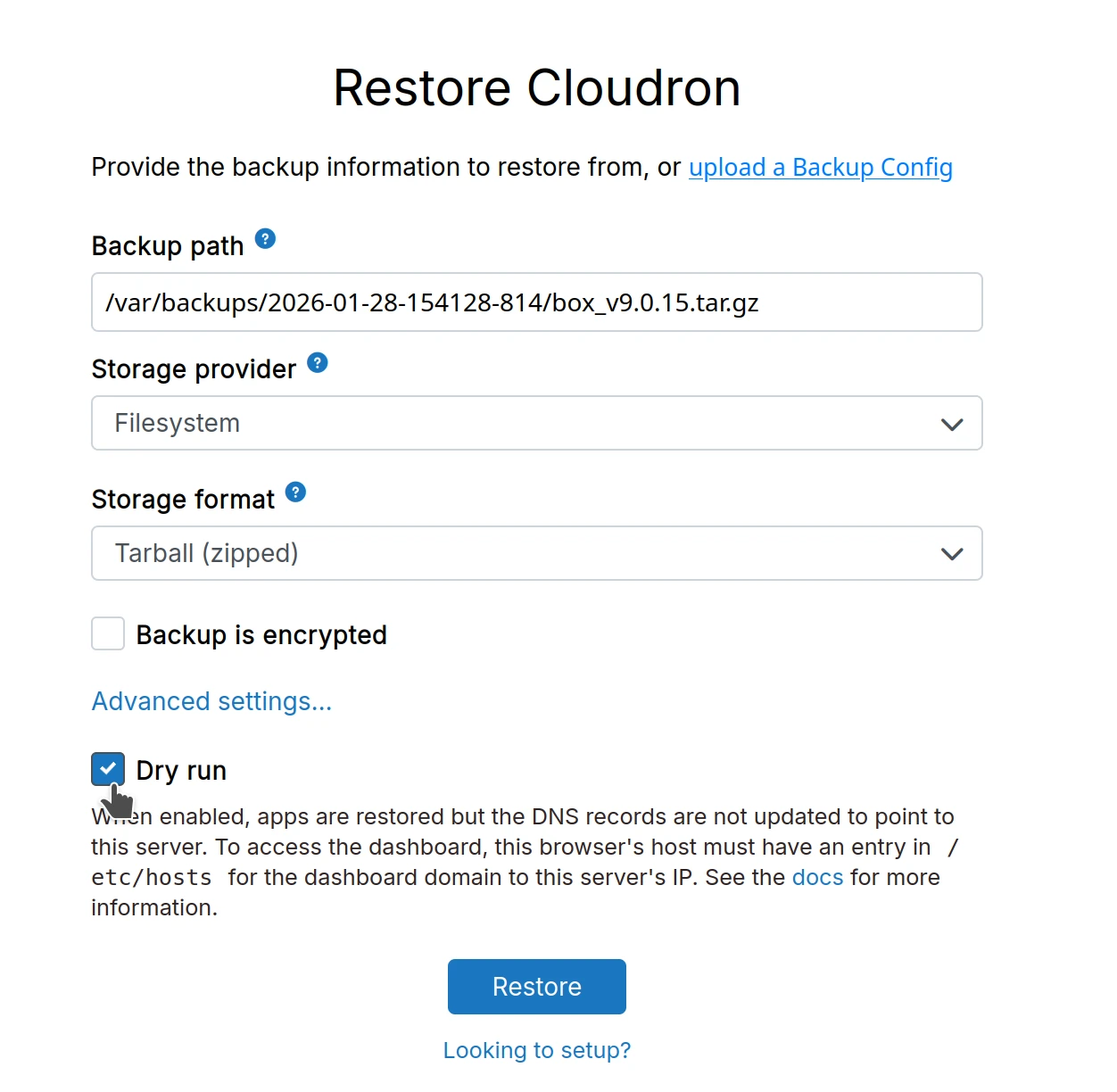This screenshot has height=1092, width=1117.
Task: Check the Backup is encrypted checkbox
Action: 107,633
